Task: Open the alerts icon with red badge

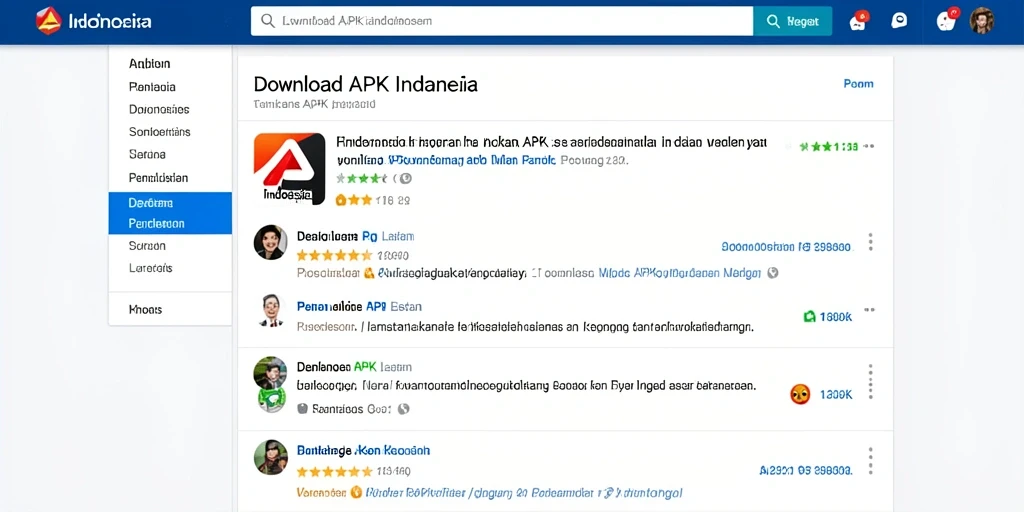Action: pyautogui.click(x=946, y=21)
